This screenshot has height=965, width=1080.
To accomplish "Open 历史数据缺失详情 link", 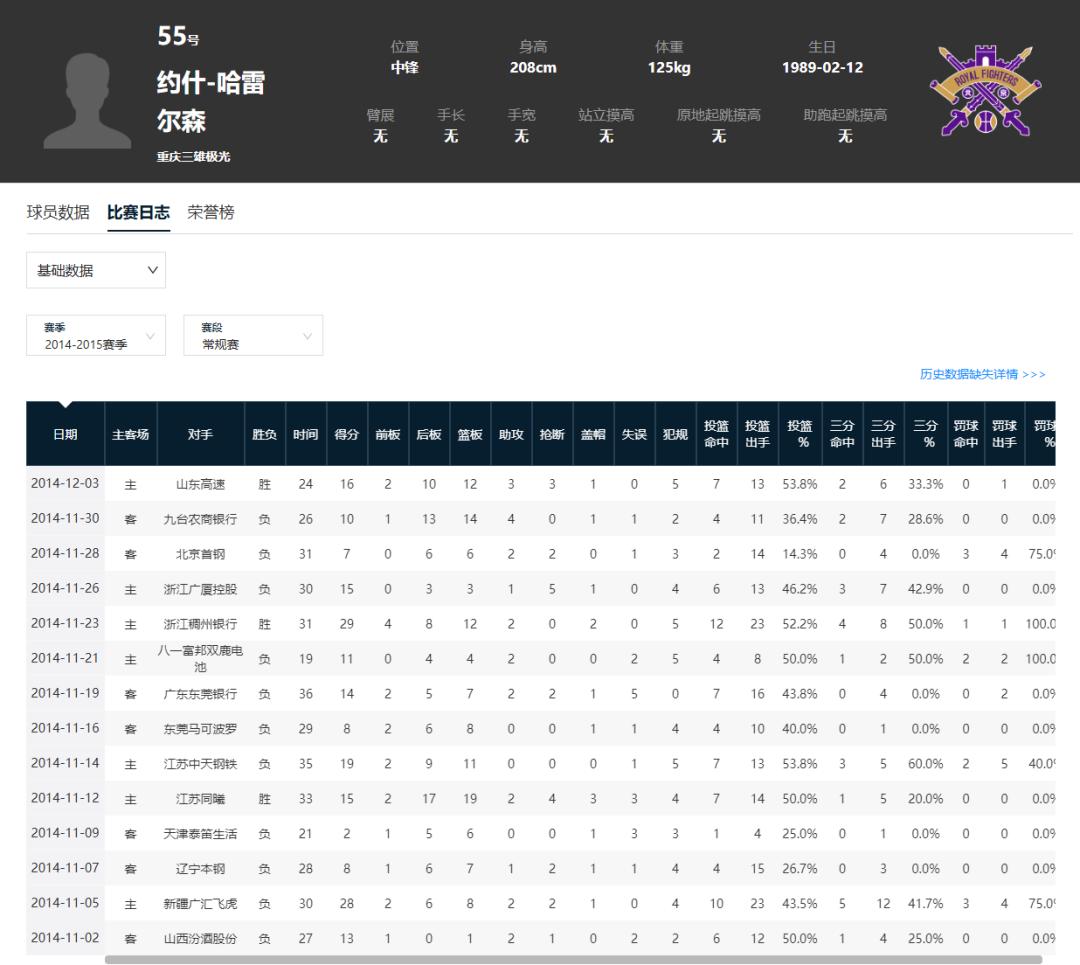I will tap(982, 374).
